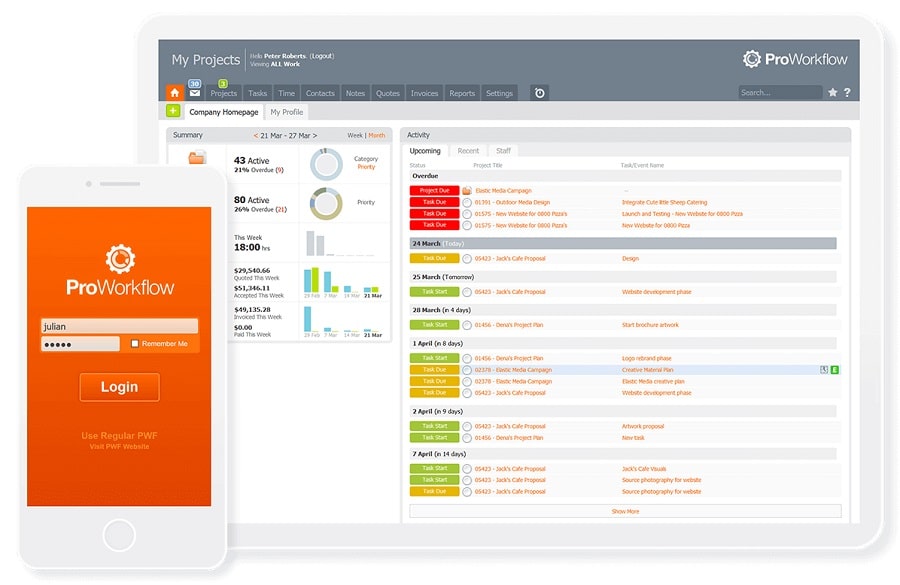
Task: Click the orange folder icon in Summary
Action: point(197,156)
